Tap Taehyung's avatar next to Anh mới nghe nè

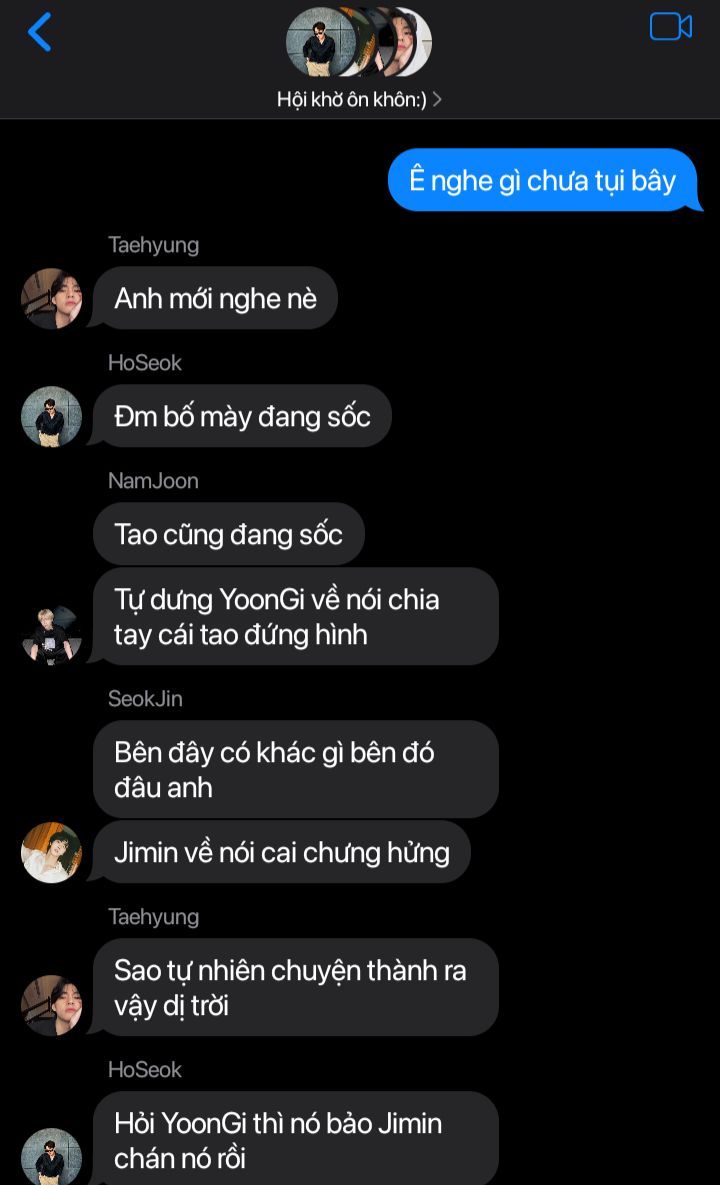click(51, 299)
